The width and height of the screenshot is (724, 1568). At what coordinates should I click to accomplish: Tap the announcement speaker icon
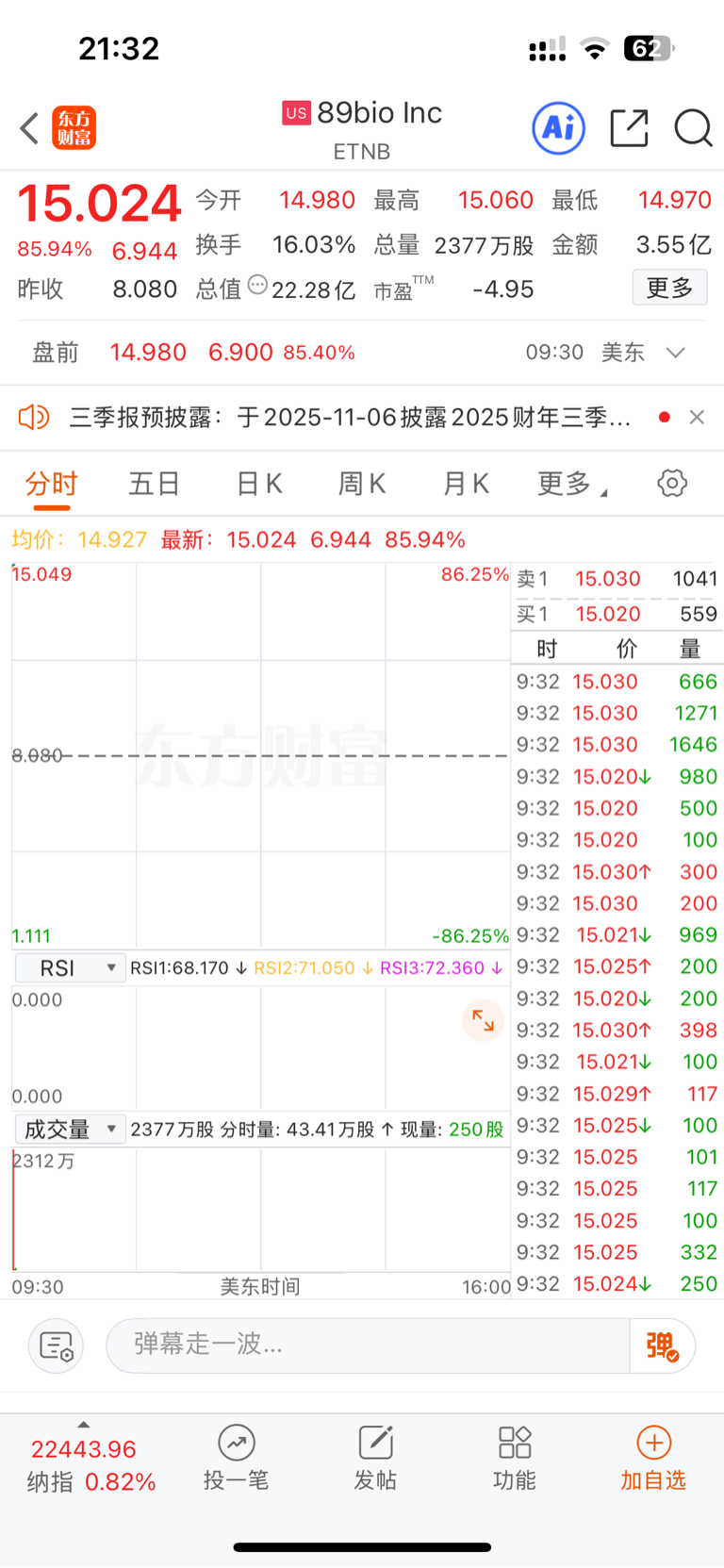[x=34, y=417]
